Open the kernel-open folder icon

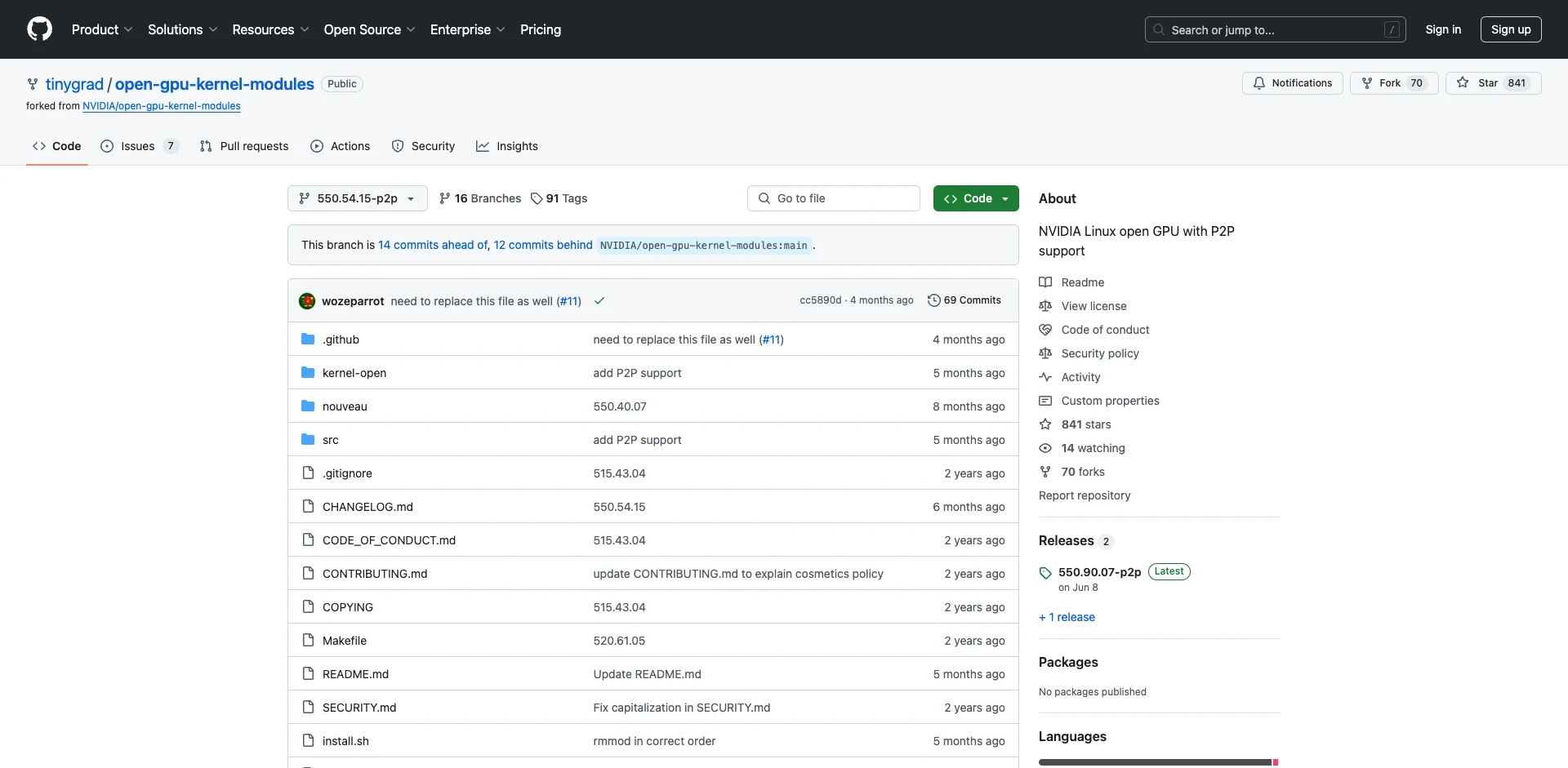(x=308, y=372)
